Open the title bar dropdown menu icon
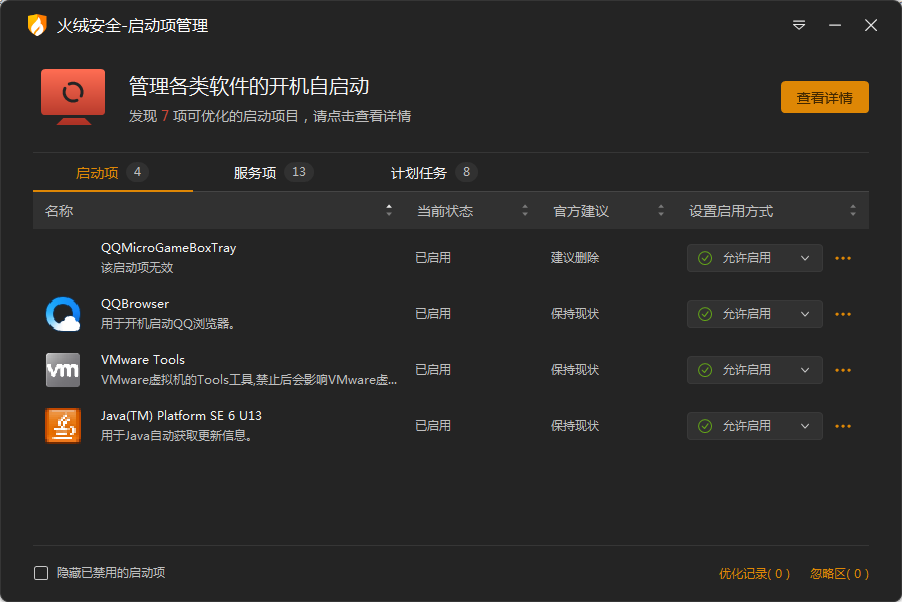Image resolution: width=902 pixels, height=602 pixels. tap(799, 25)
